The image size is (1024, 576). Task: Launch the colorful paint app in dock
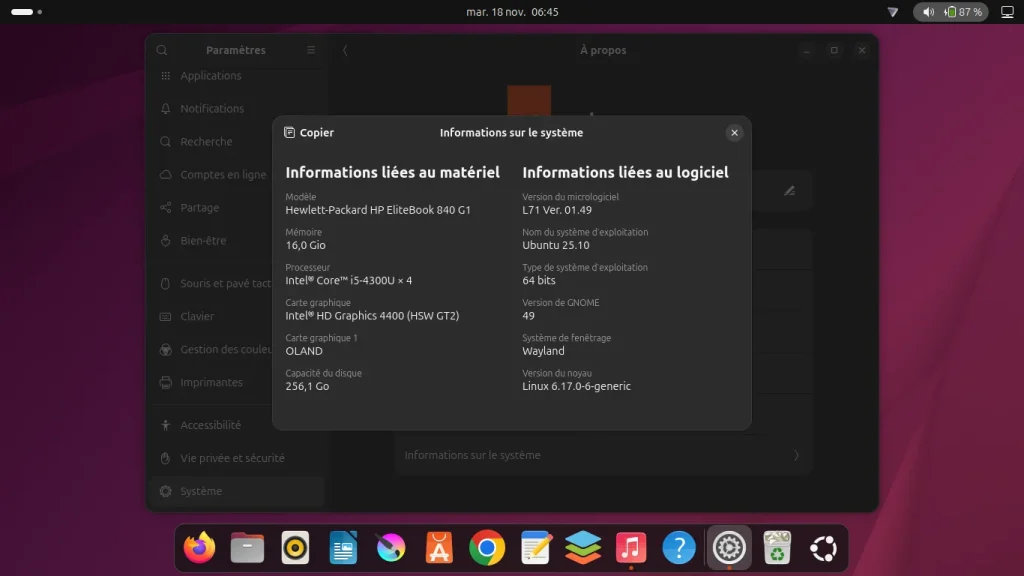[391, 547]
